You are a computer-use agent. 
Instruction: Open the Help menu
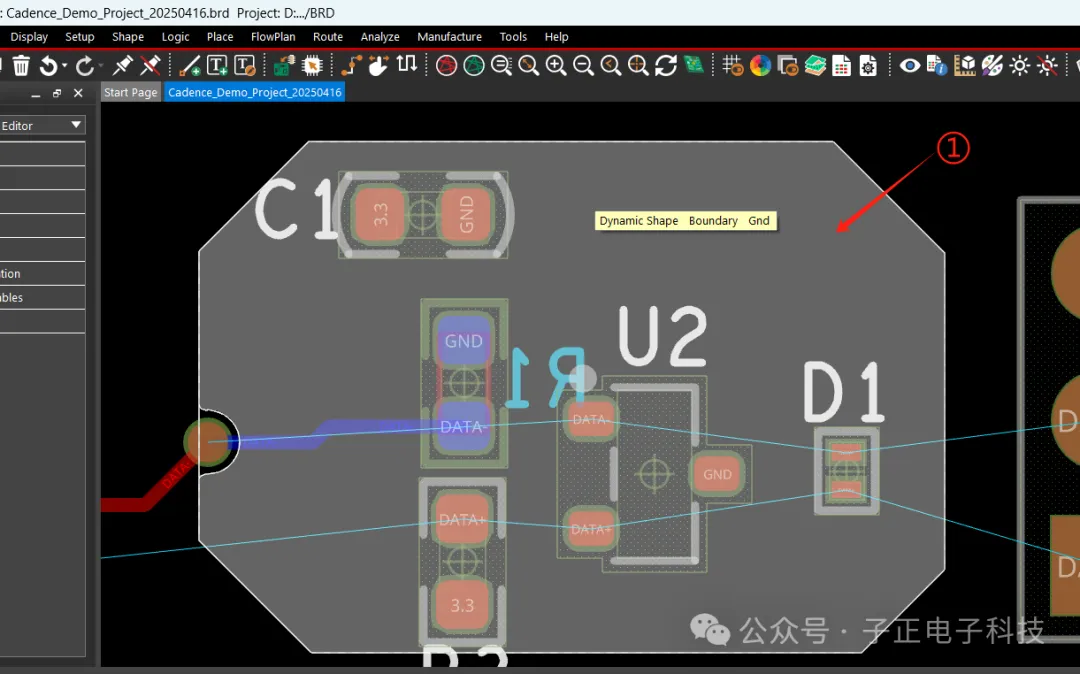pos(557,36)
